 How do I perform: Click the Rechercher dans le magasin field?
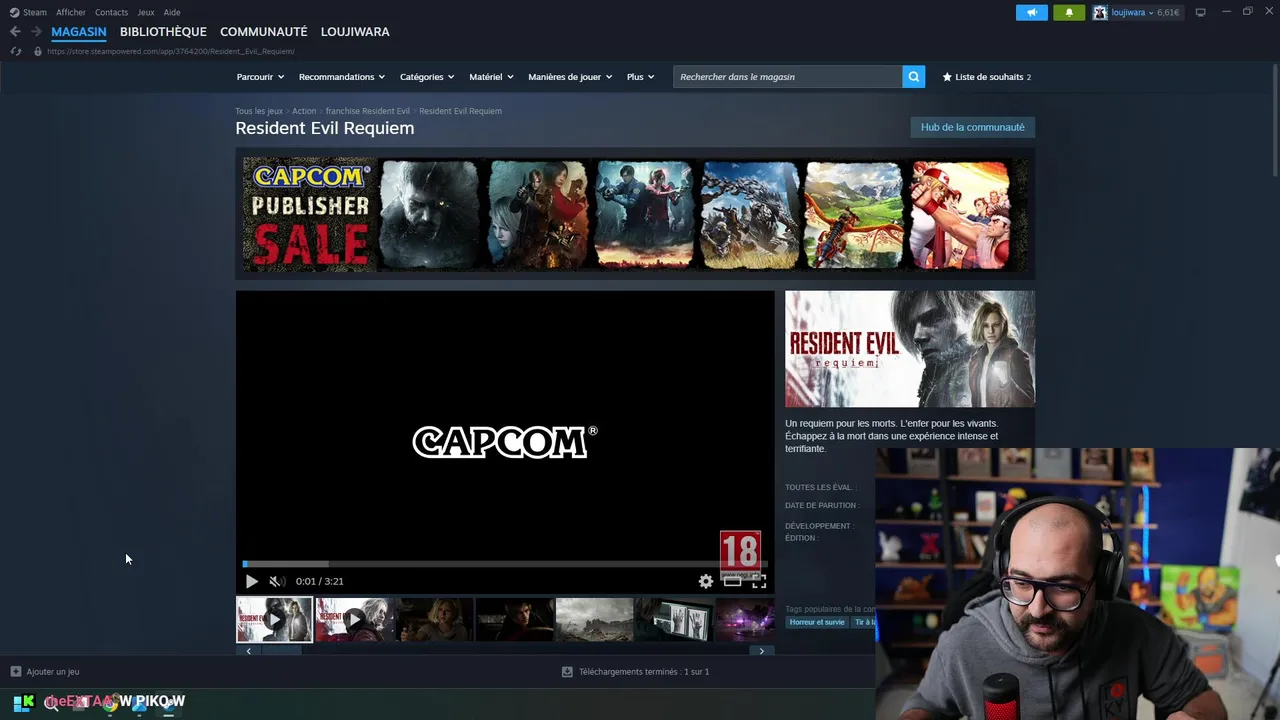[788, 77]
